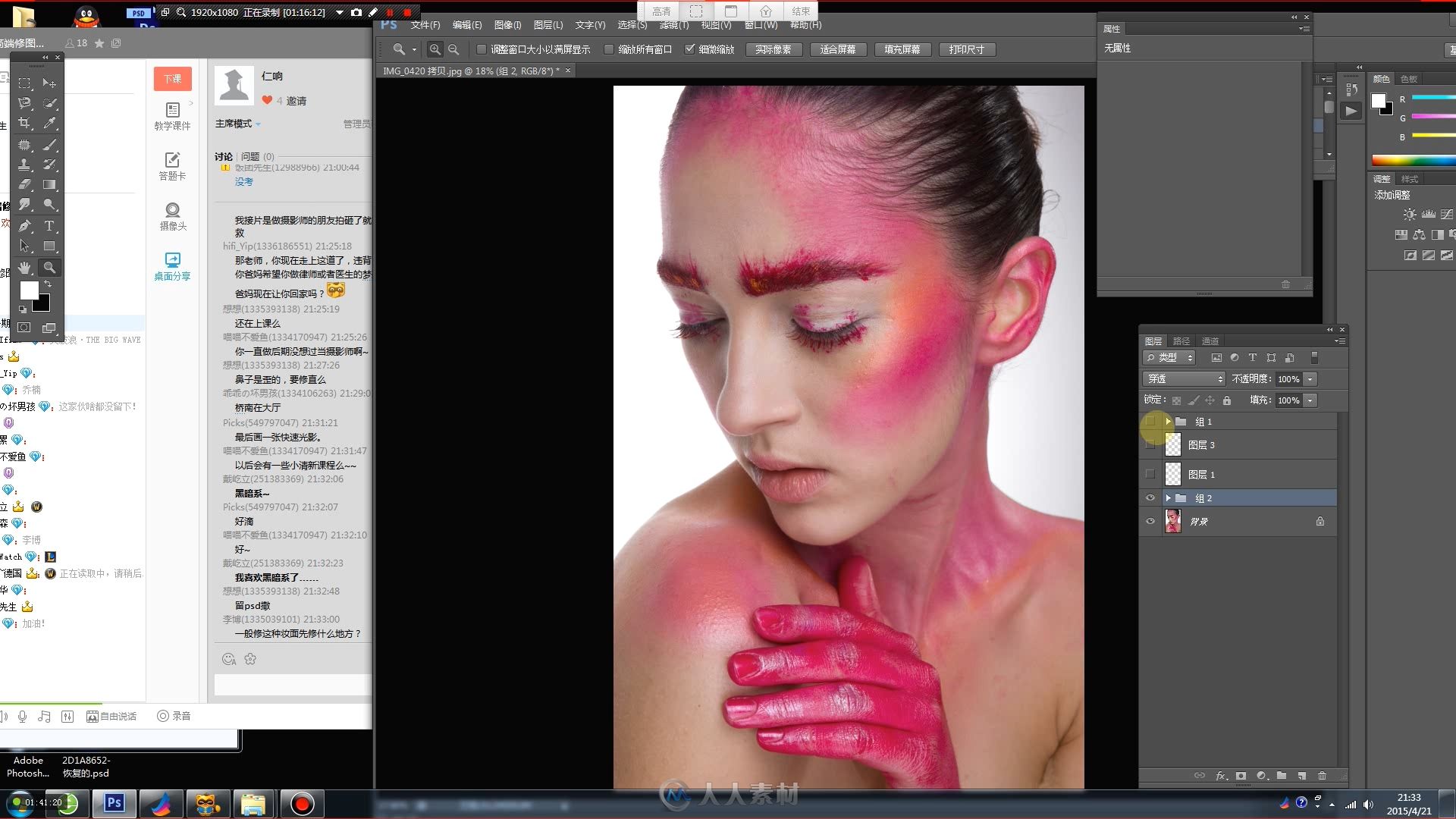
Task: Select the Eyedropper tool
Action: pos(49,123)
